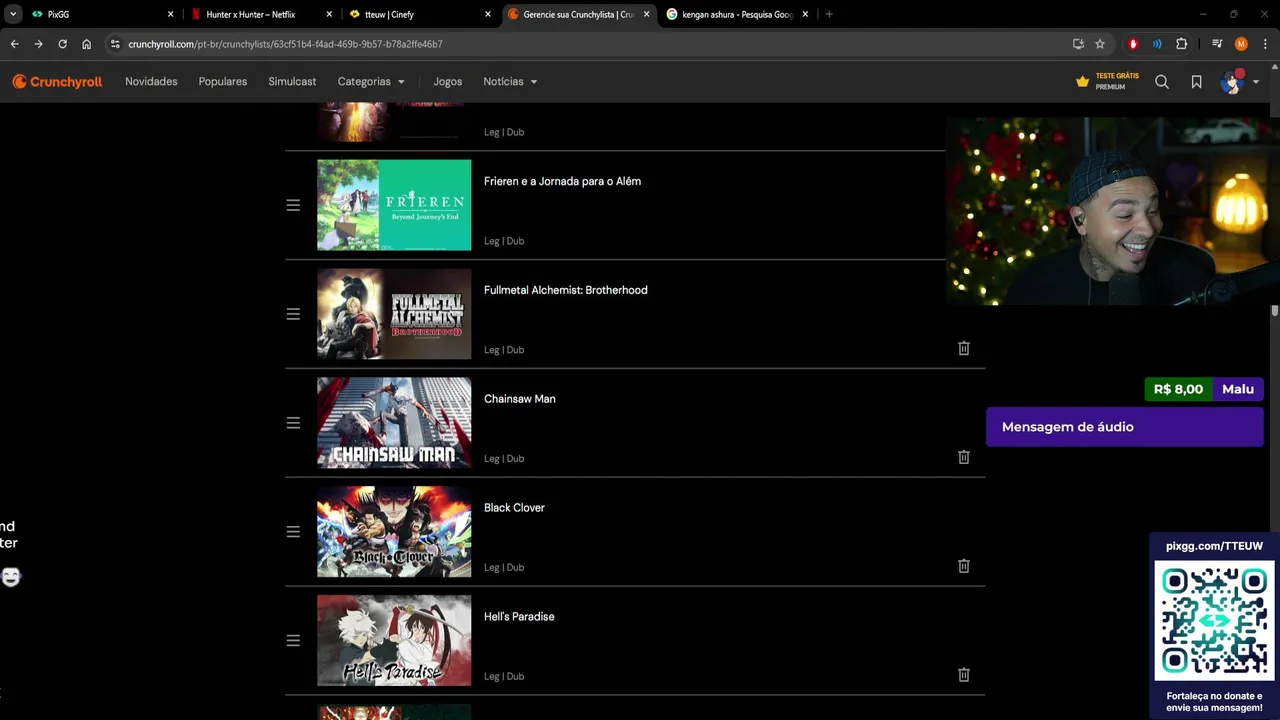
Task: Click the address bar URL field
Action: point(590,44)
